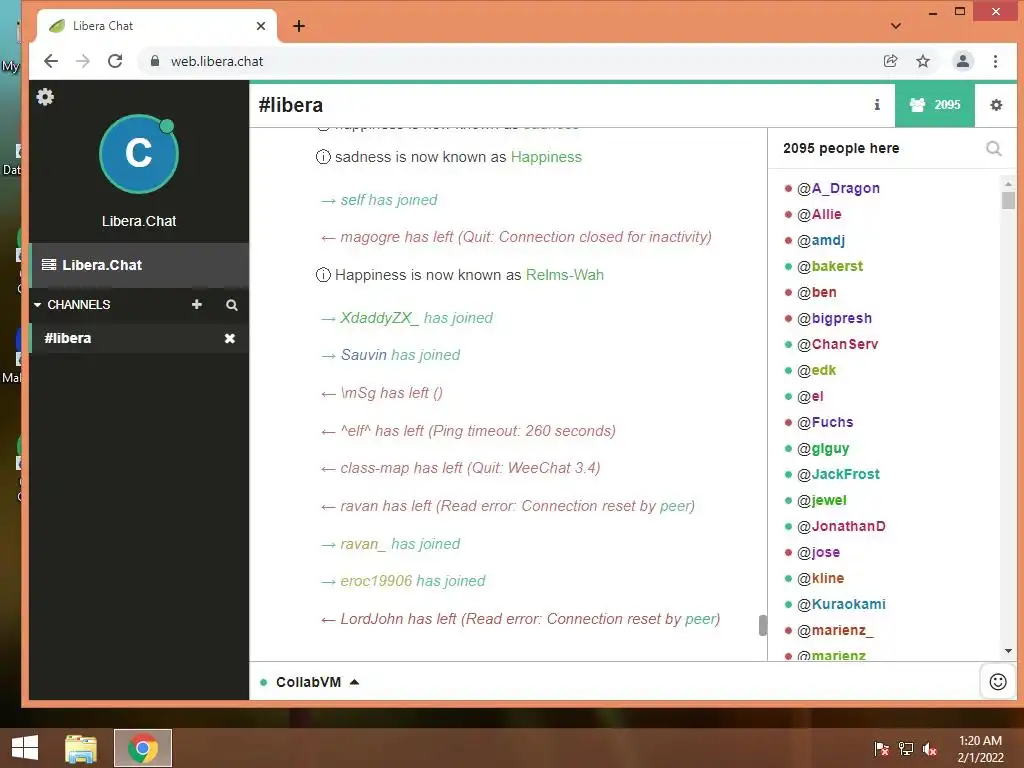Viewport: 1024px width, 768px height.
Task: Select user @Fuchs in nick list
Action: pos(825,423)
